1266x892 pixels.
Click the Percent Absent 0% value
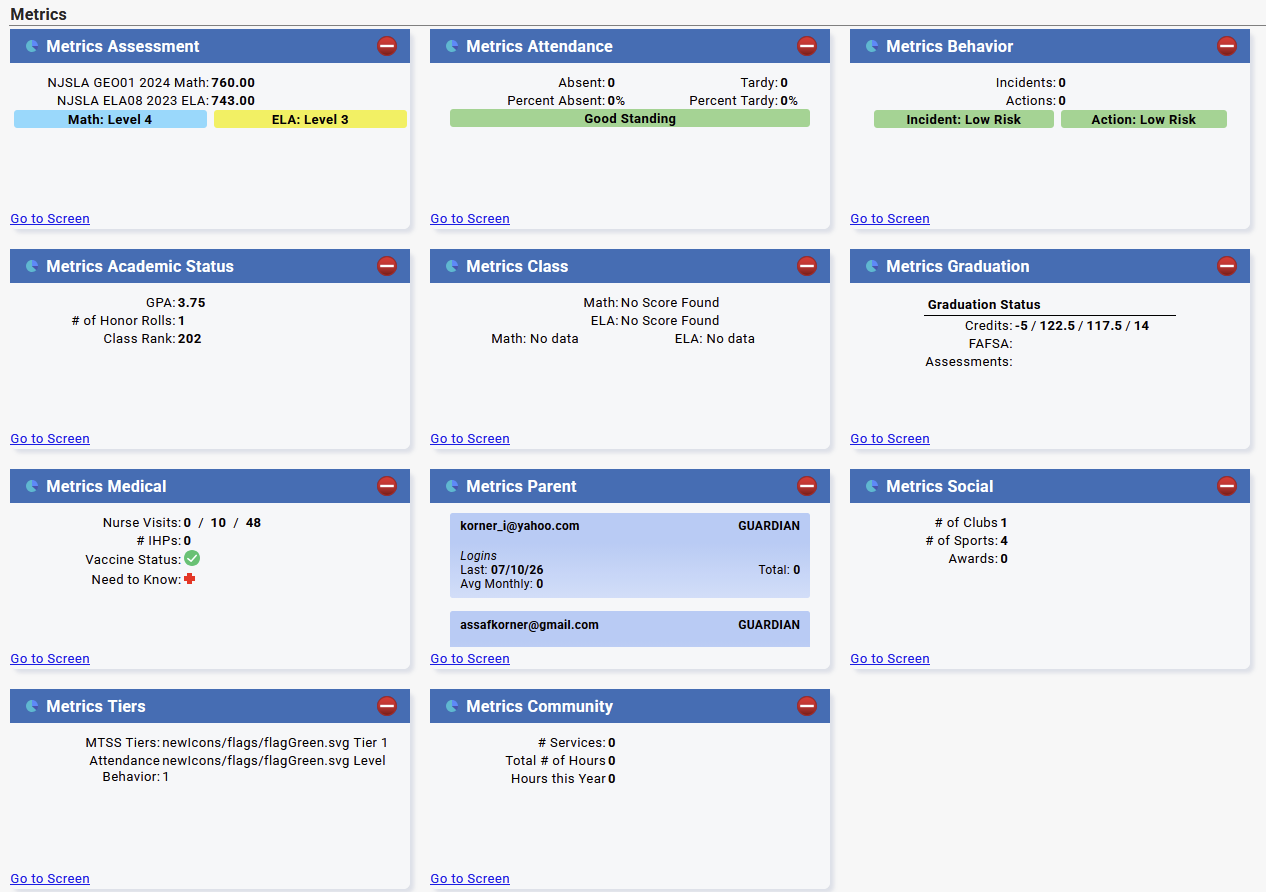tap(616, 101)
